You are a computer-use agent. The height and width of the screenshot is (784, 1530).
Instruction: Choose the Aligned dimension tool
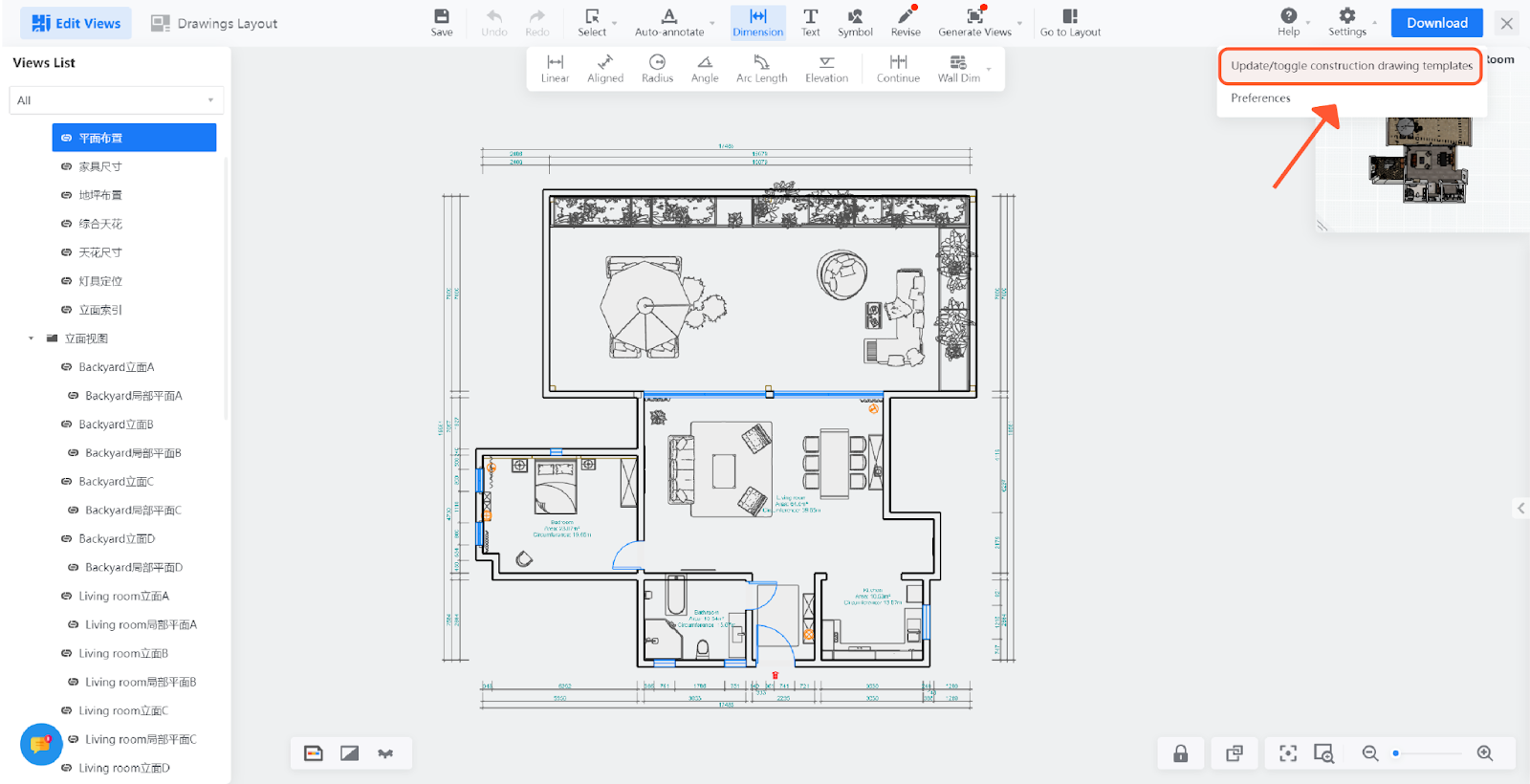604,69
